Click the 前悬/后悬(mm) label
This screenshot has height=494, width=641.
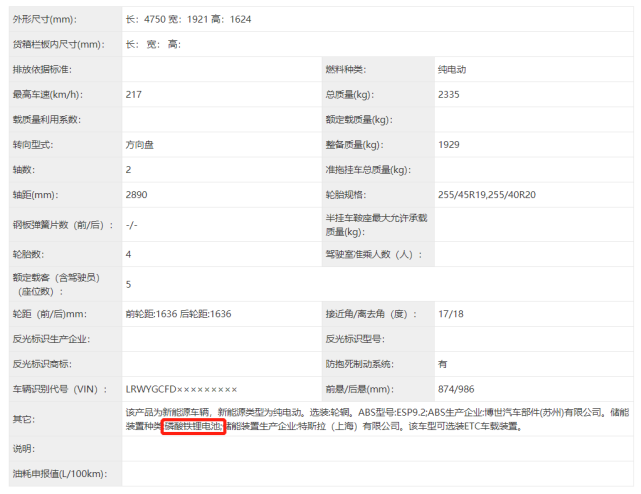359,389
